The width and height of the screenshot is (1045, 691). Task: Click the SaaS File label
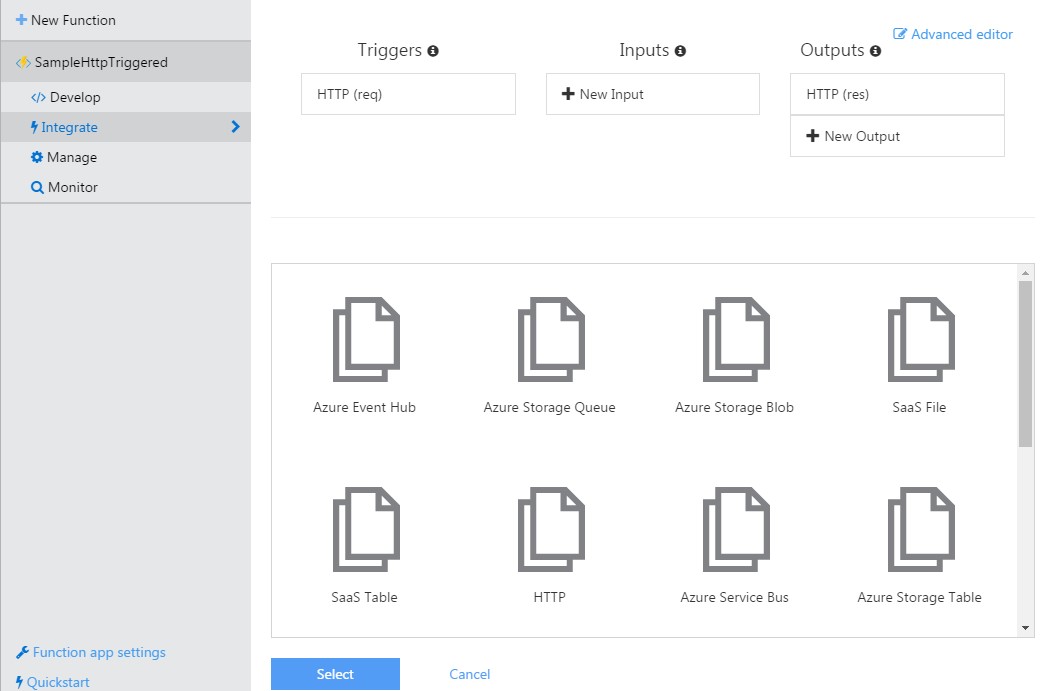[919, 407]
